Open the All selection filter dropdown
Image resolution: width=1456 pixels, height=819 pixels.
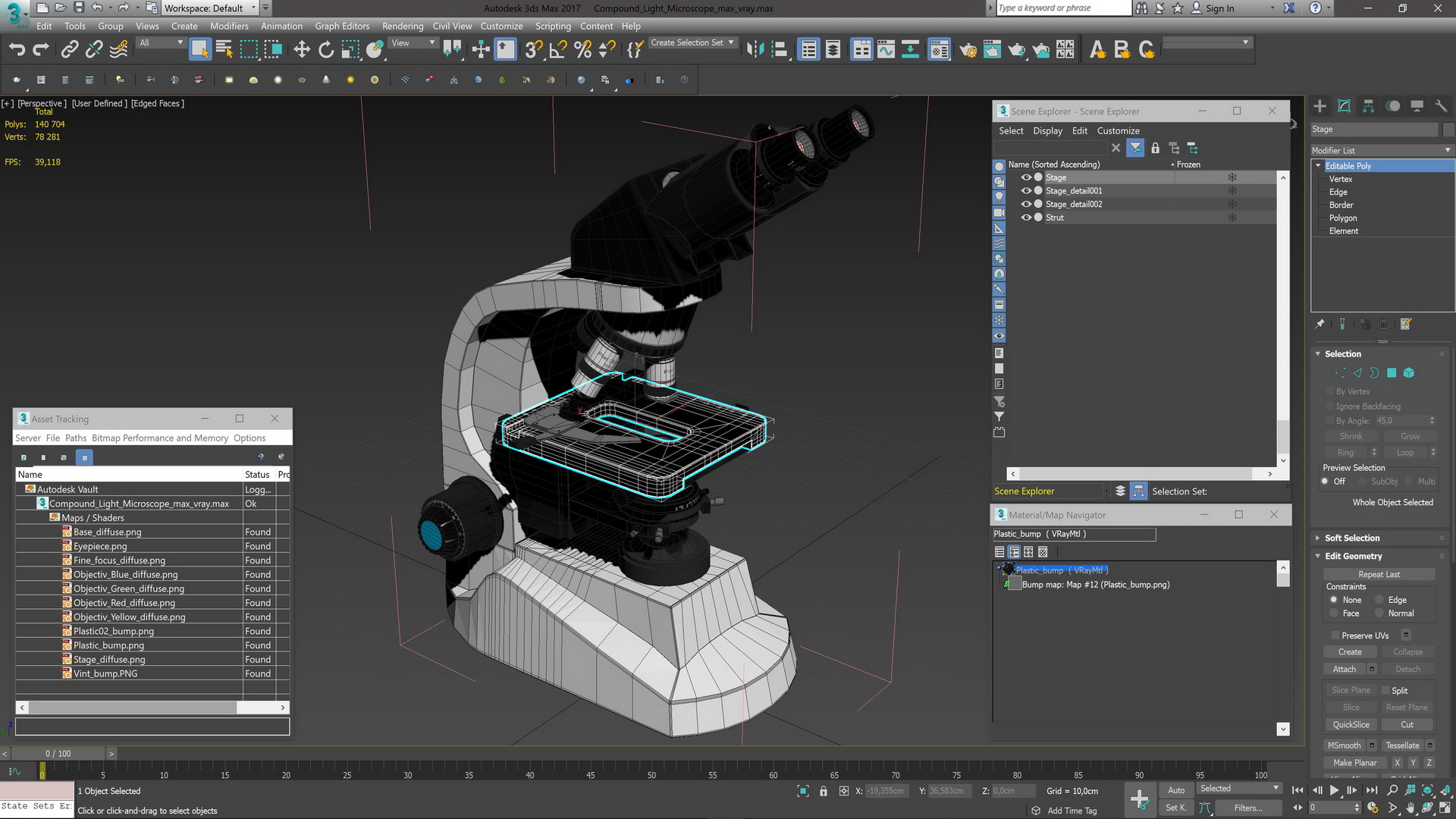(161, 43)
